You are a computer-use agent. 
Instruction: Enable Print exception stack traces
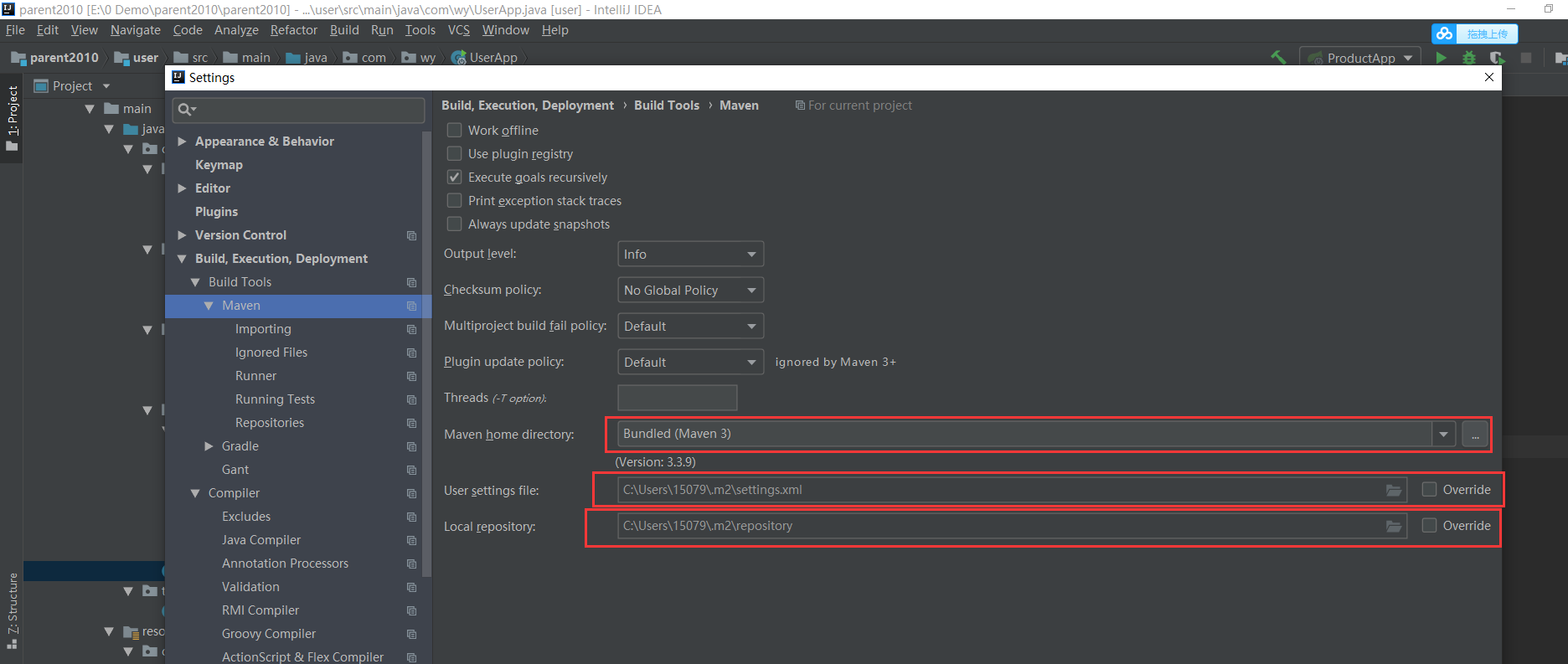(454, 200)
